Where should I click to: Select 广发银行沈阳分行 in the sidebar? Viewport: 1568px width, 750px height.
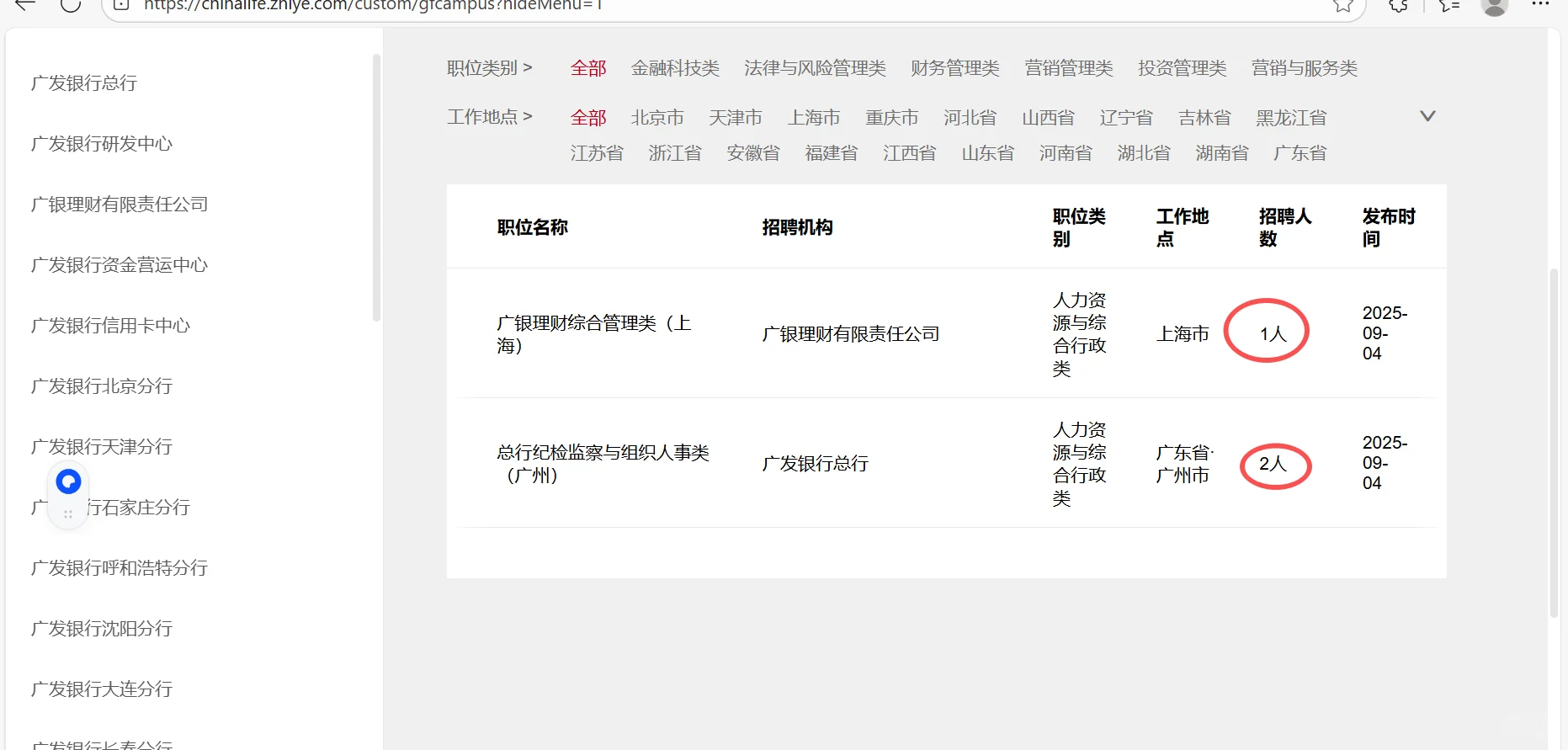point(102,629)
